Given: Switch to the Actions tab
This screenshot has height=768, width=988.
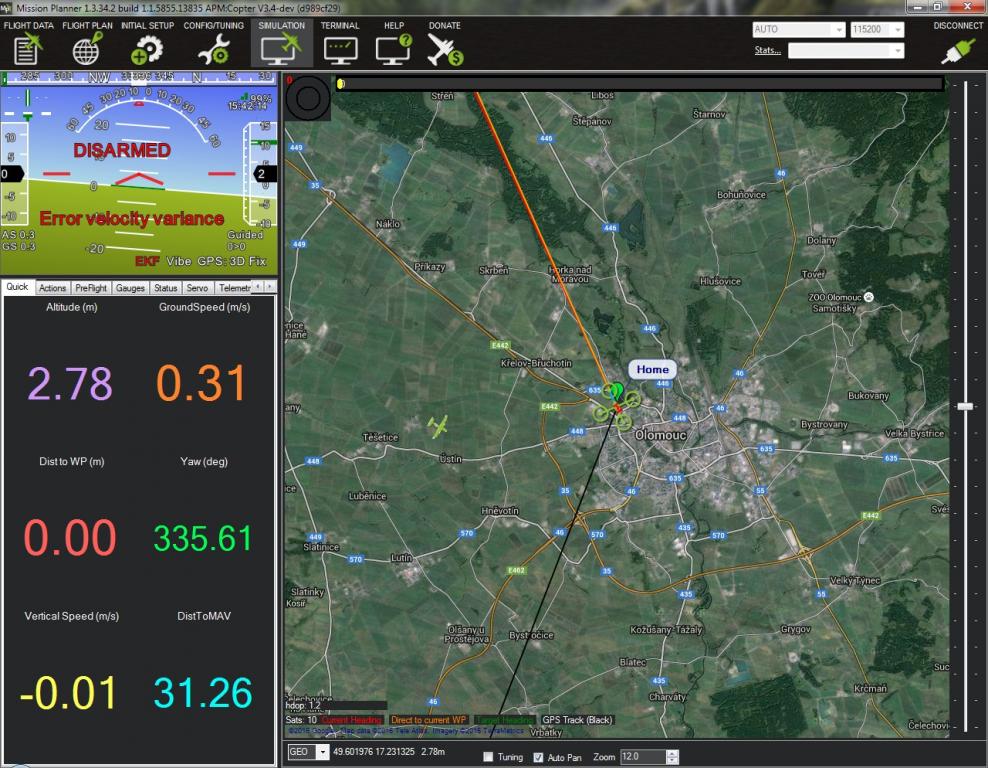Looking at the screenshot, I should tap(53, 288).
